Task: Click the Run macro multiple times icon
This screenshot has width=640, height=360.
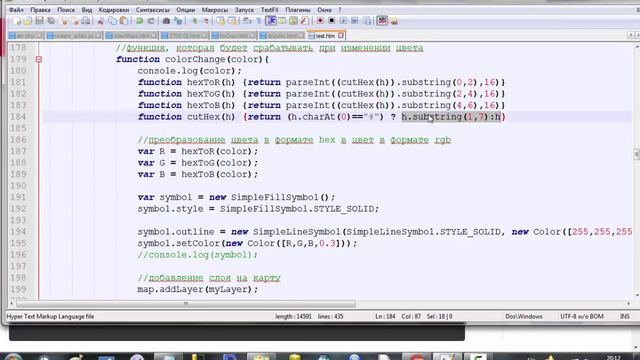Action: click(x=355, y=21)
